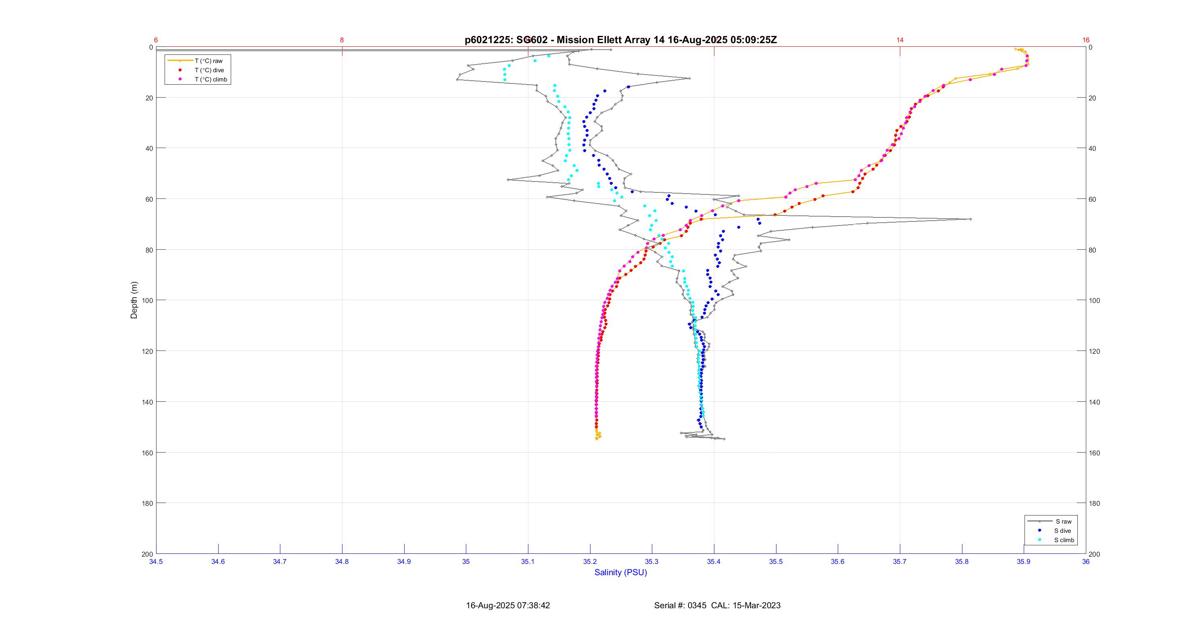Click salinity tick label 34.9
This screenshot has height=622, width=1200.
pyautogui.click(x=403, y=562)
